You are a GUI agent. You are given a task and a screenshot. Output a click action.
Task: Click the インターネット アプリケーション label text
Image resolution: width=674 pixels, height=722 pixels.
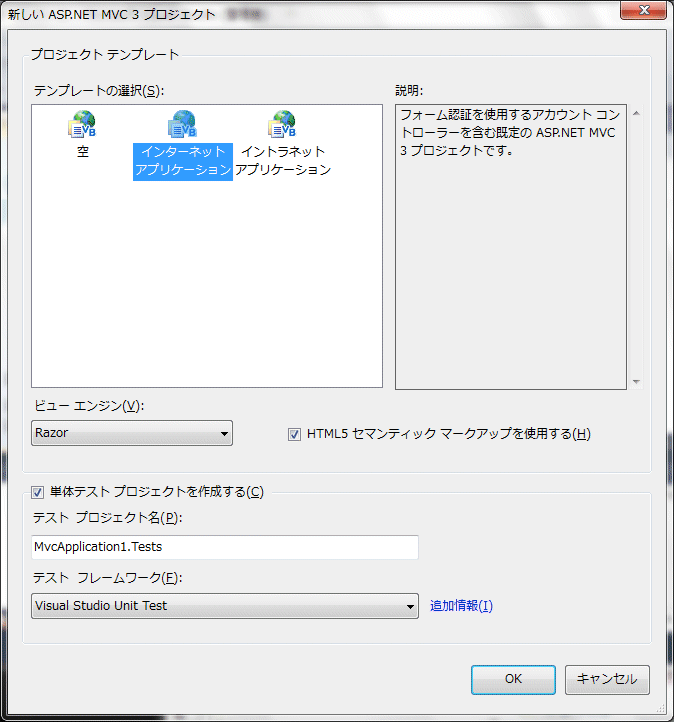point(183,161)
